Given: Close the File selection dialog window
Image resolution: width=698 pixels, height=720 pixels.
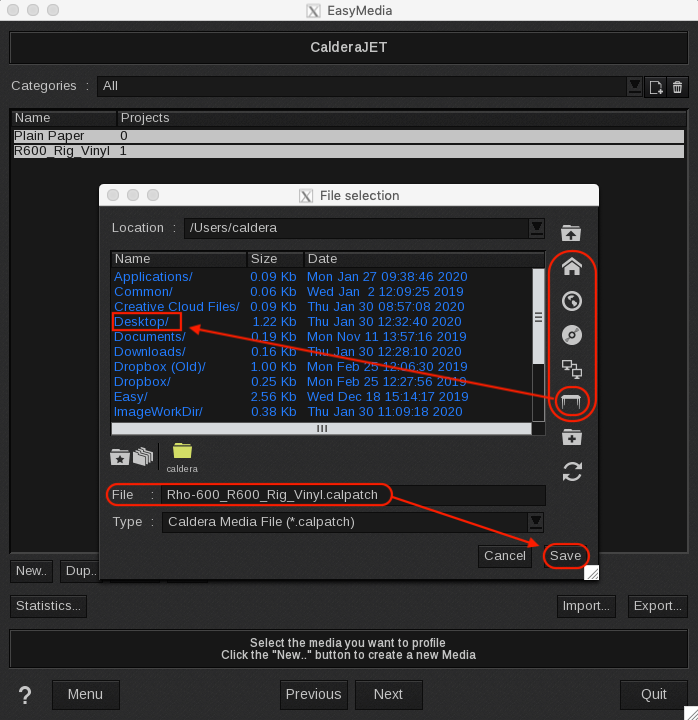Looking at the screenshot, I should coord(113,196).
